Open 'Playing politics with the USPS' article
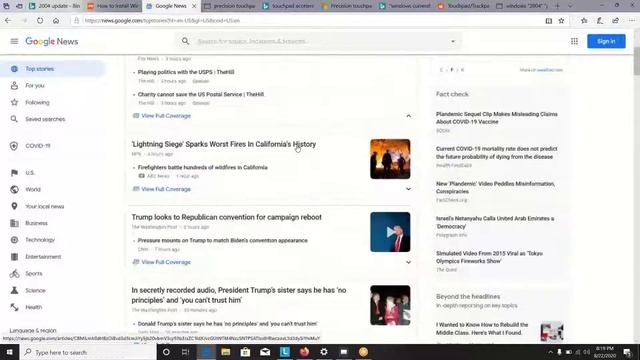This screenshot has height=360, width=640. tap(186, 72)
